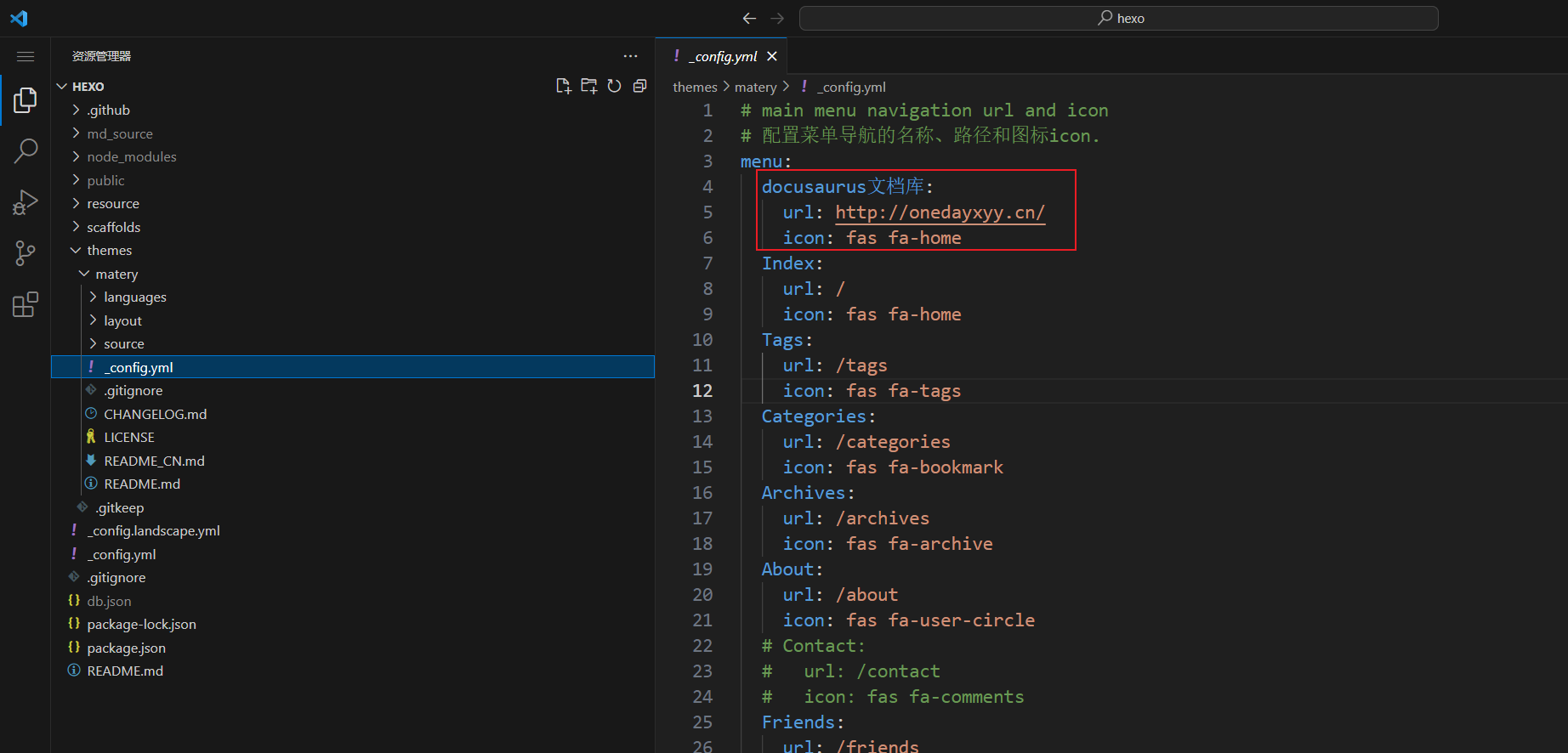
Task: Expand the public folder
Action: pos(353,180)
